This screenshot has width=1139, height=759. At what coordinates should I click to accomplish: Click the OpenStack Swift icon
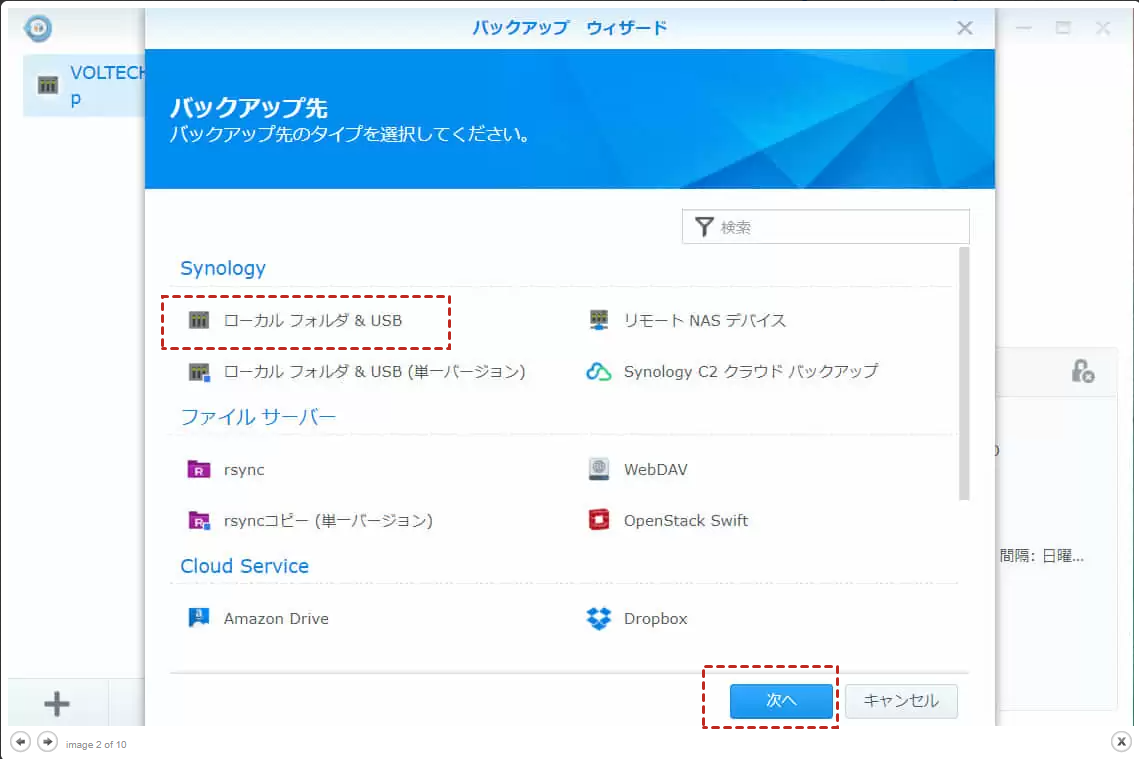(599, 520)
